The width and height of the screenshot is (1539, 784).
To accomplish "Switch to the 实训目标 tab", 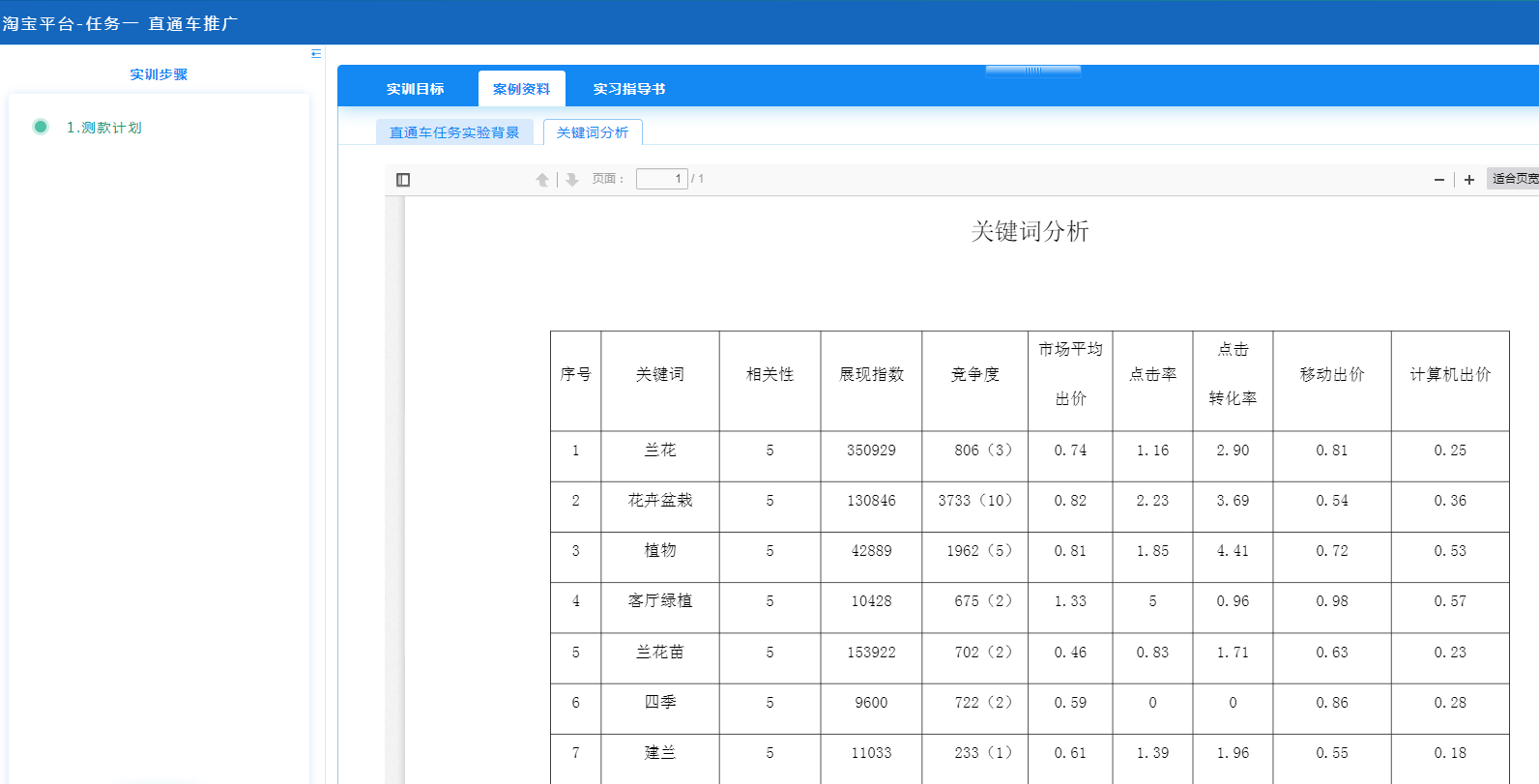I will [415, 89].
